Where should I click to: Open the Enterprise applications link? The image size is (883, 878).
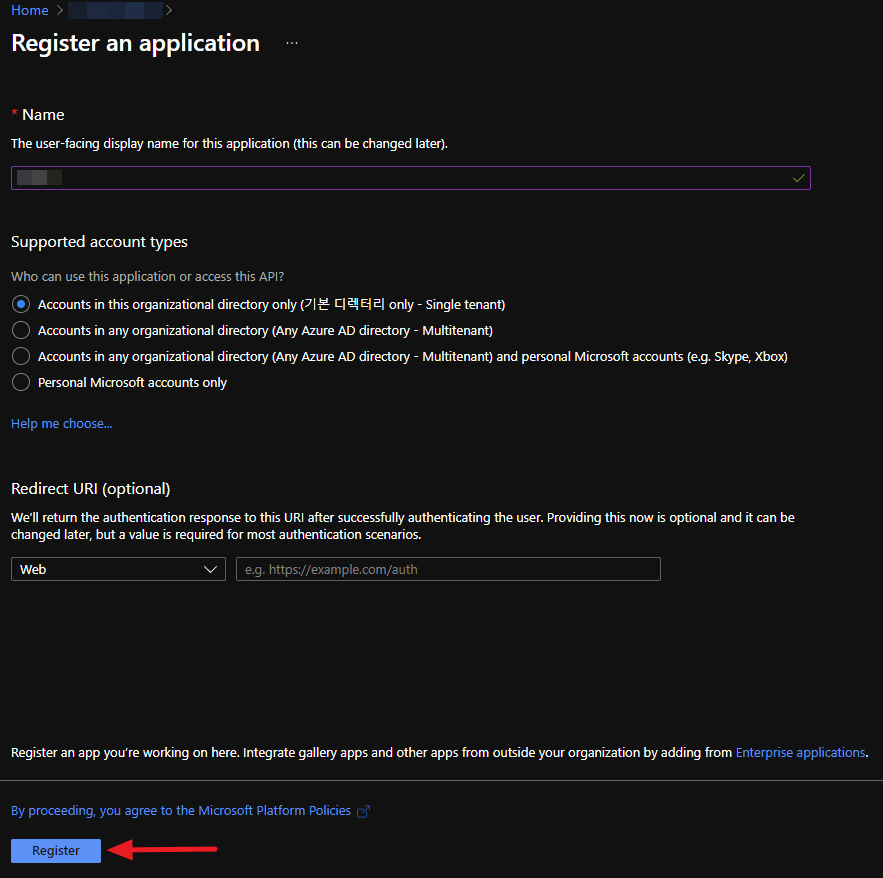[800, 752]
